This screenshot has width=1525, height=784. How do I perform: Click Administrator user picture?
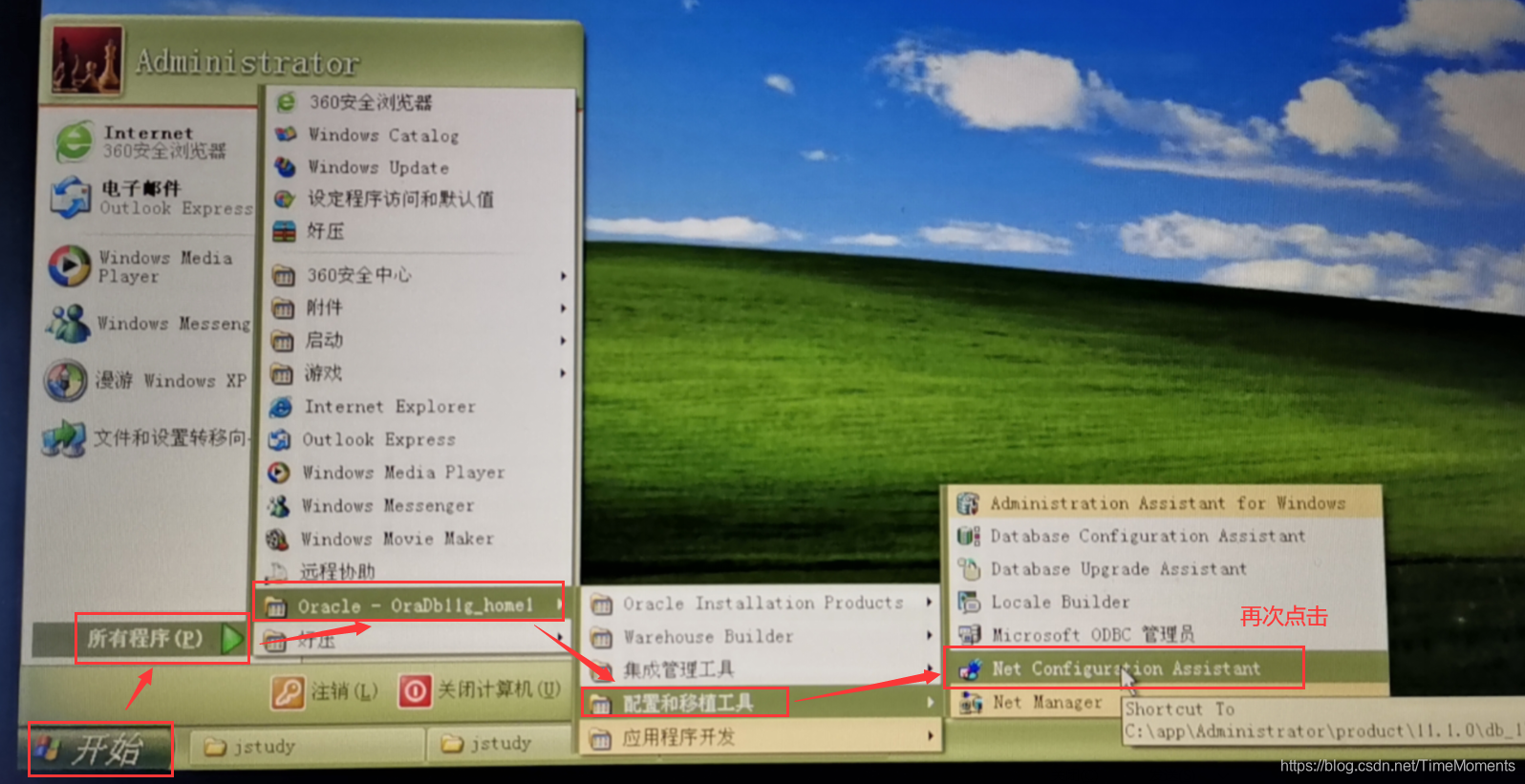pyautogui.click(x=87, y=61)
